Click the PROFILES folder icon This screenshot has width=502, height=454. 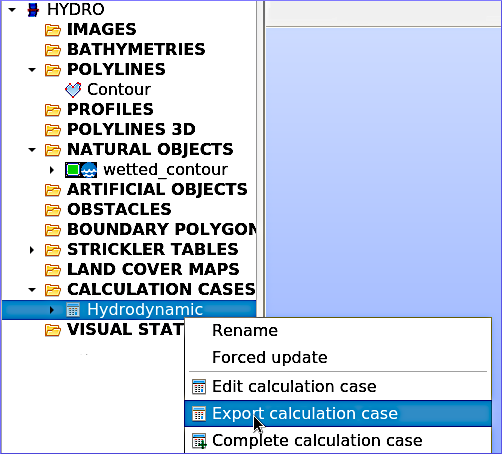point(53,110)
